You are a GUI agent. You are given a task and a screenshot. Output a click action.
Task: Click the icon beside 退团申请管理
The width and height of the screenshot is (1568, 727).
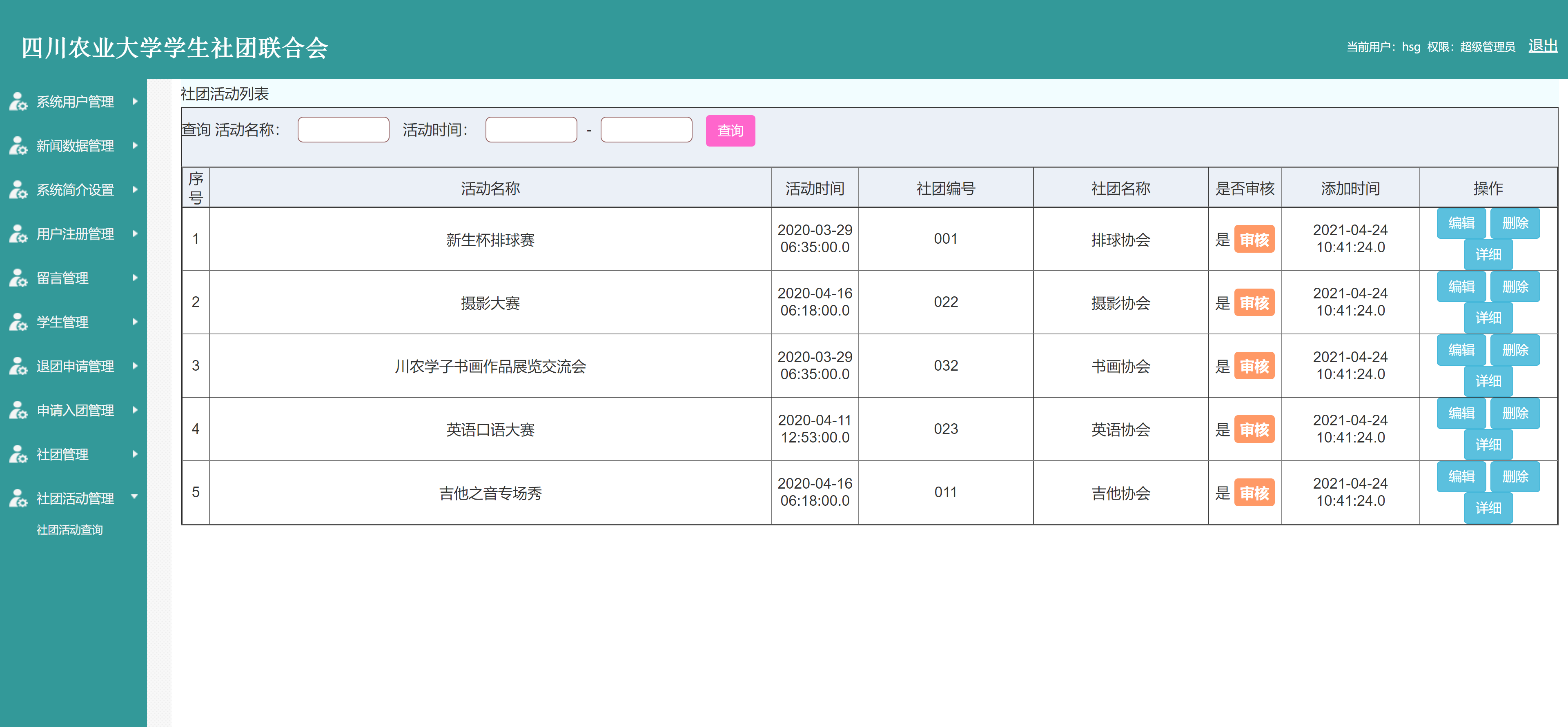18,366
